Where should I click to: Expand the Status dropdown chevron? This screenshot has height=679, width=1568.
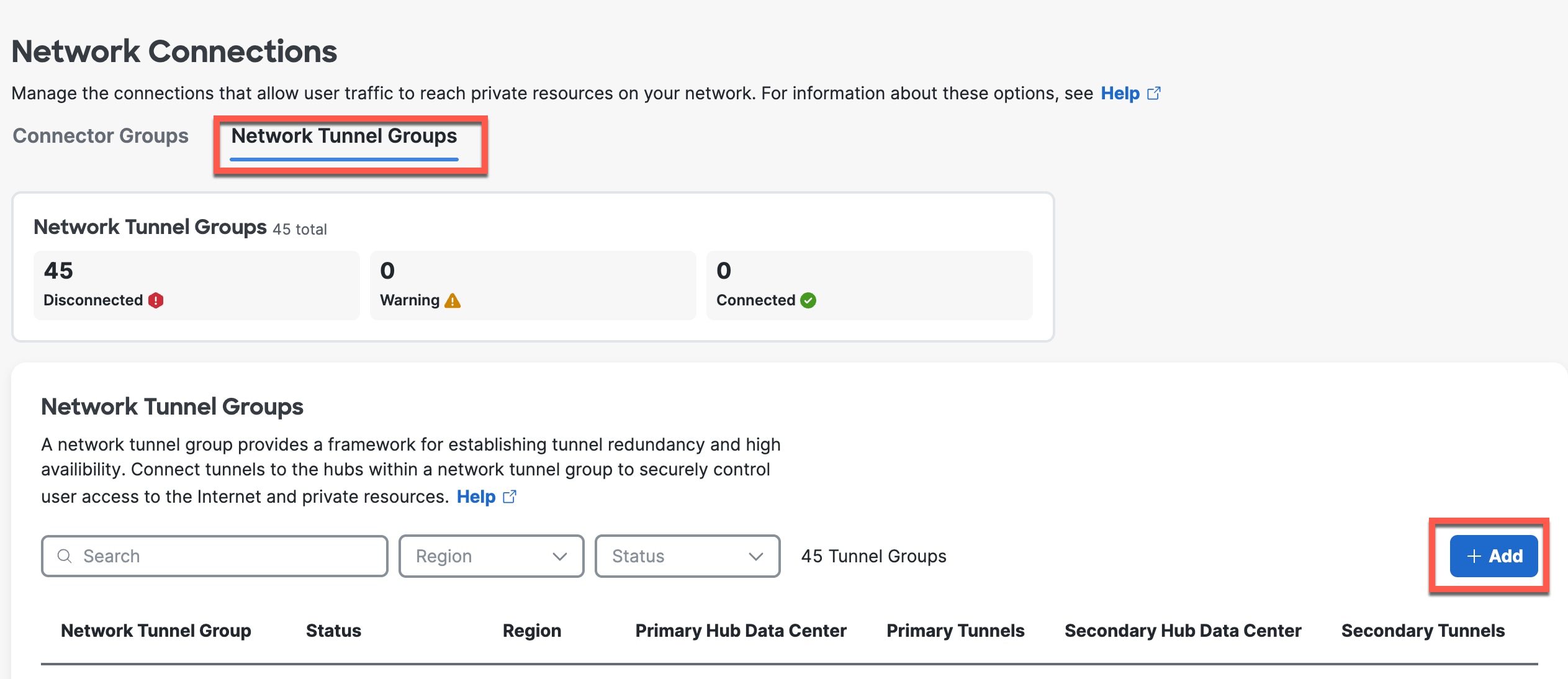point(756,557)
